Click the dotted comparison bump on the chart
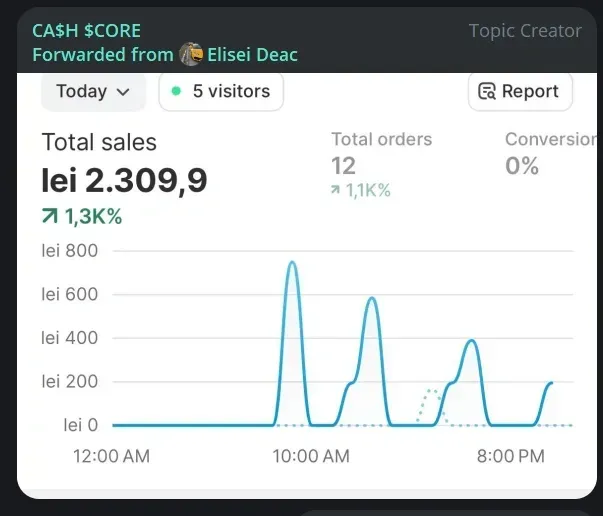 431,391
